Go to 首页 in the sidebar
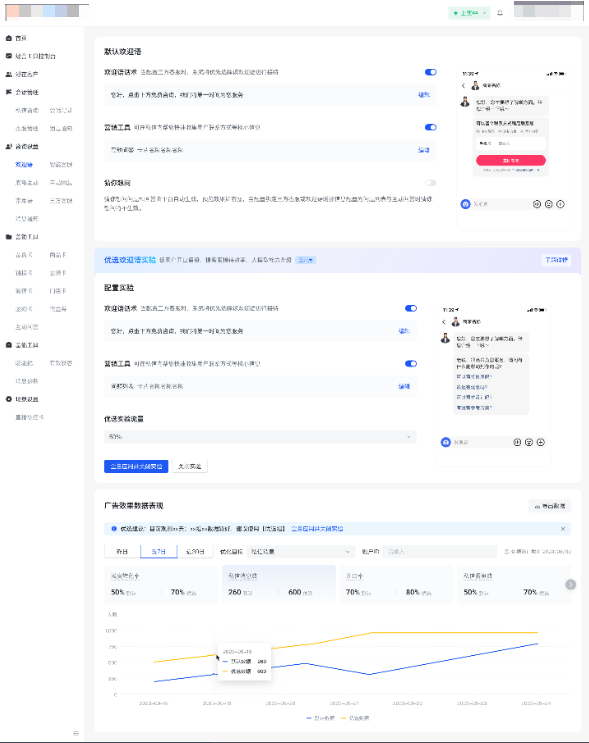589x743 pixels. tap(21, 38)
